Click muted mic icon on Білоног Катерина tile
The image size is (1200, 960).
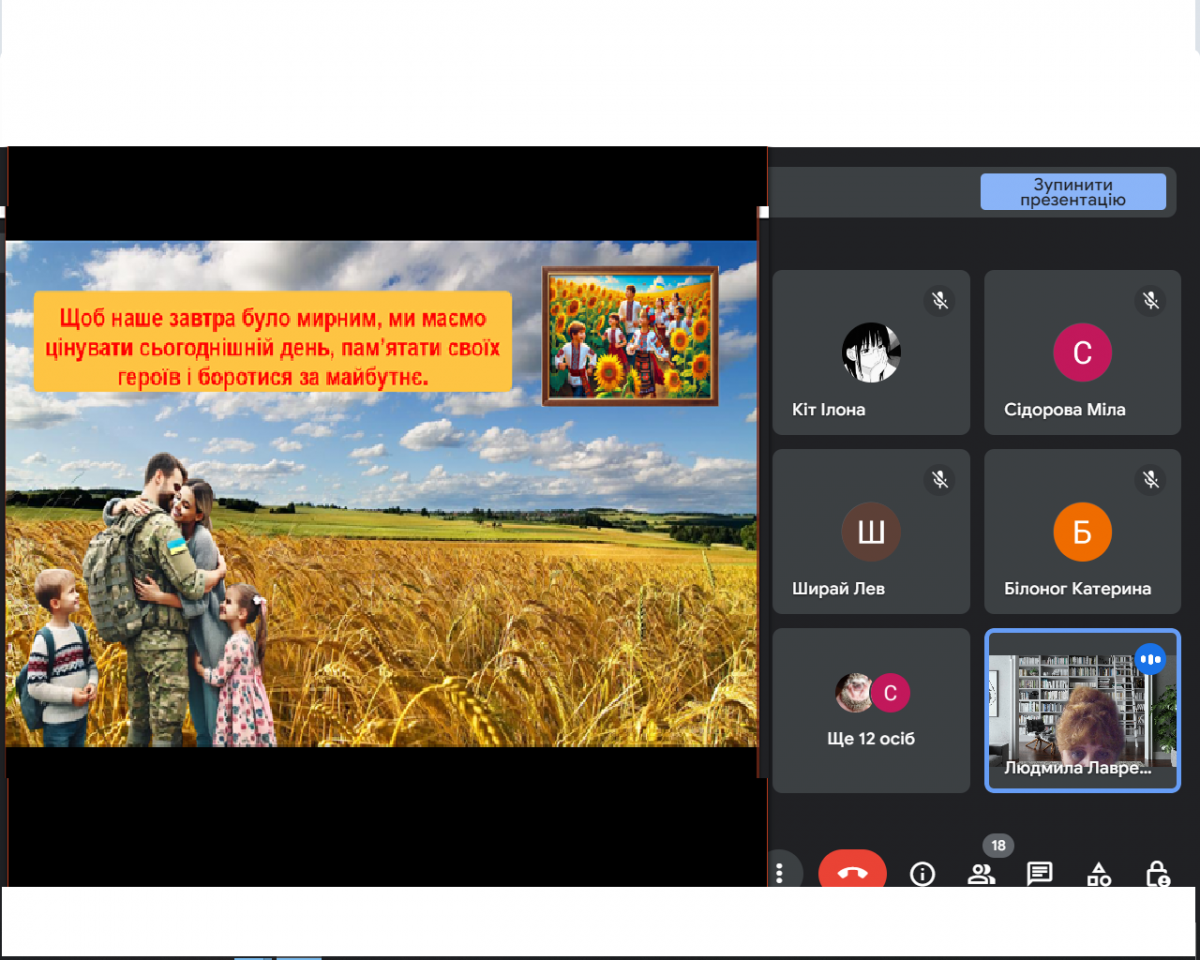pos(1151,479)
